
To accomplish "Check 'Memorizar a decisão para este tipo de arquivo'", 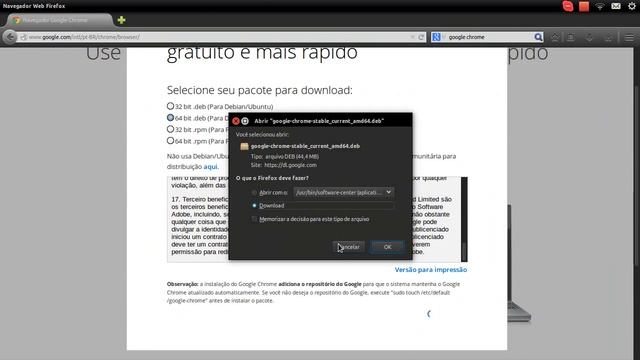I will coord(254,219).
